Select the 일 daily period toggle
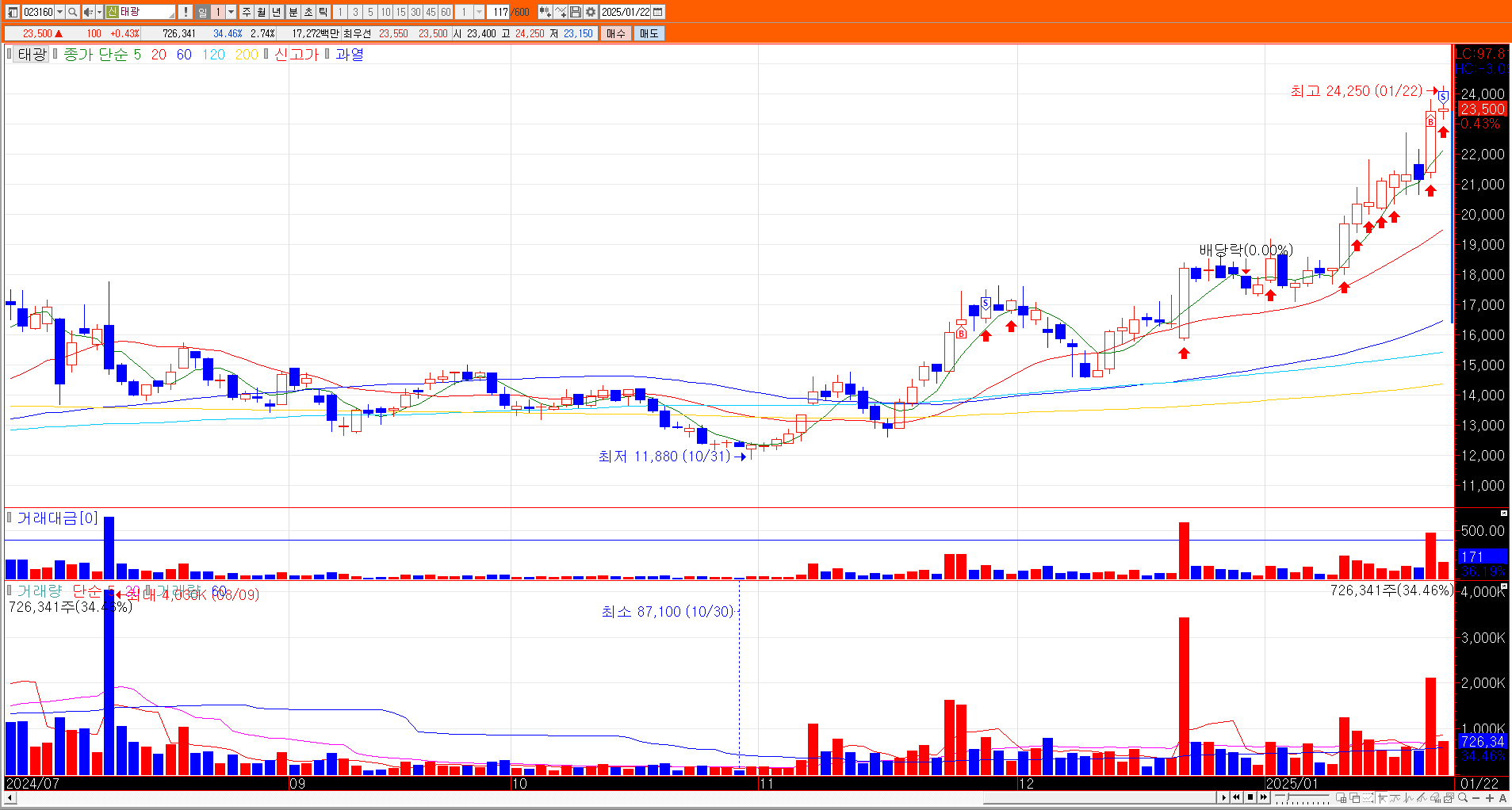 pos(202,12)
